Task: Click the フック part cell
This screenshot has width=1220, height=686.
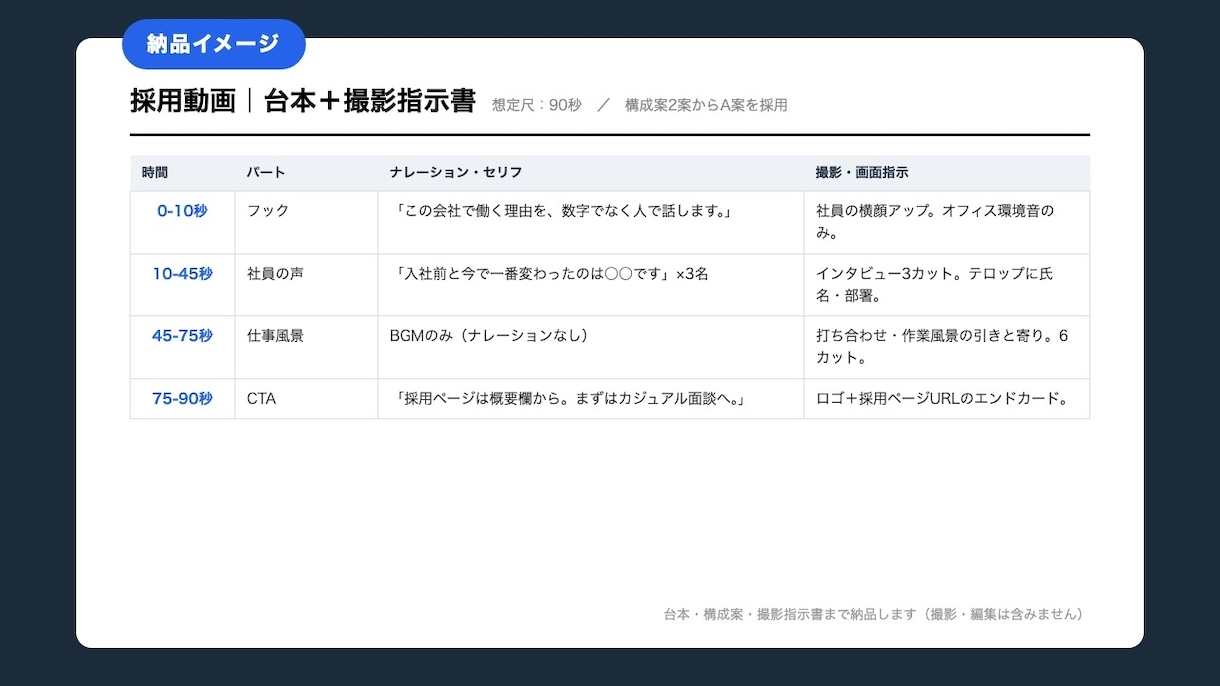Action: (x=306, y=222)
